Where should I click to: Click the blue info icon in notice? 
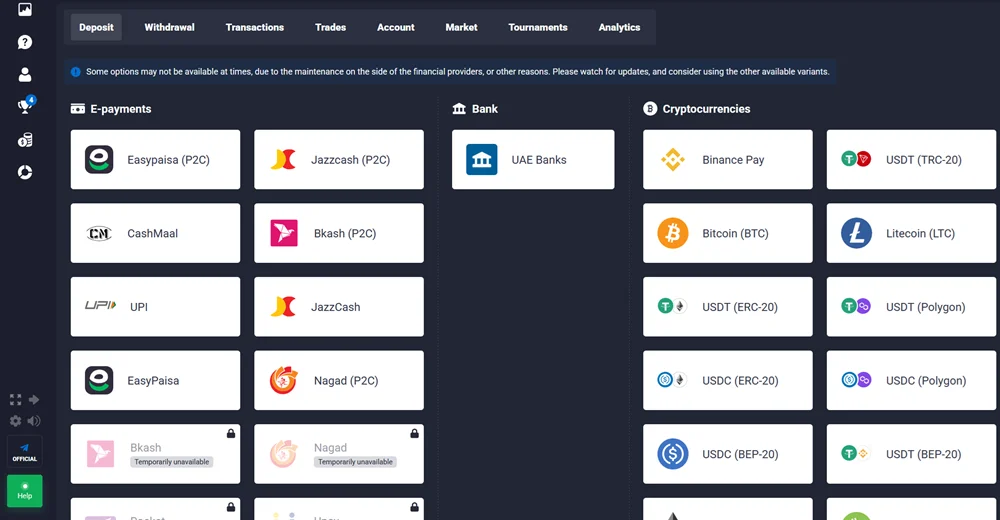(75, 72)
